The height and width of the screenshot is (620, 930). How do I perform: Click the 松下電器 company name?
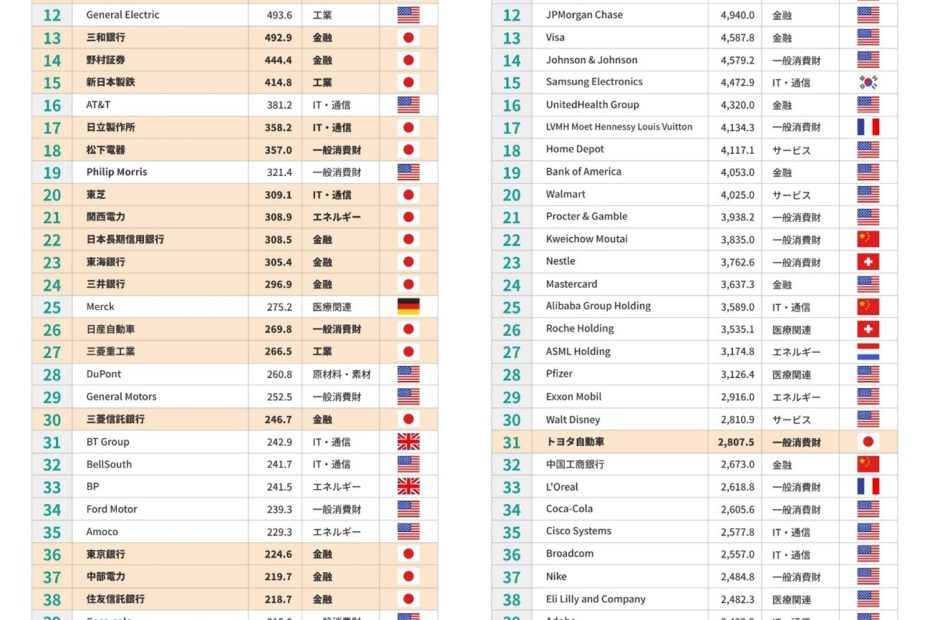pos(106,150)
